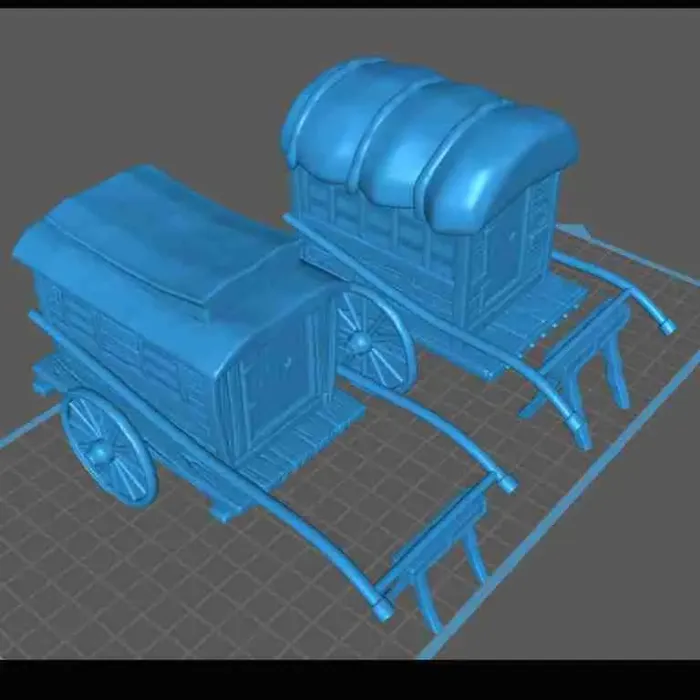Click the spoked wheel of the flat-roof wagon
This screenshot has height=700, width=700.
109,448
